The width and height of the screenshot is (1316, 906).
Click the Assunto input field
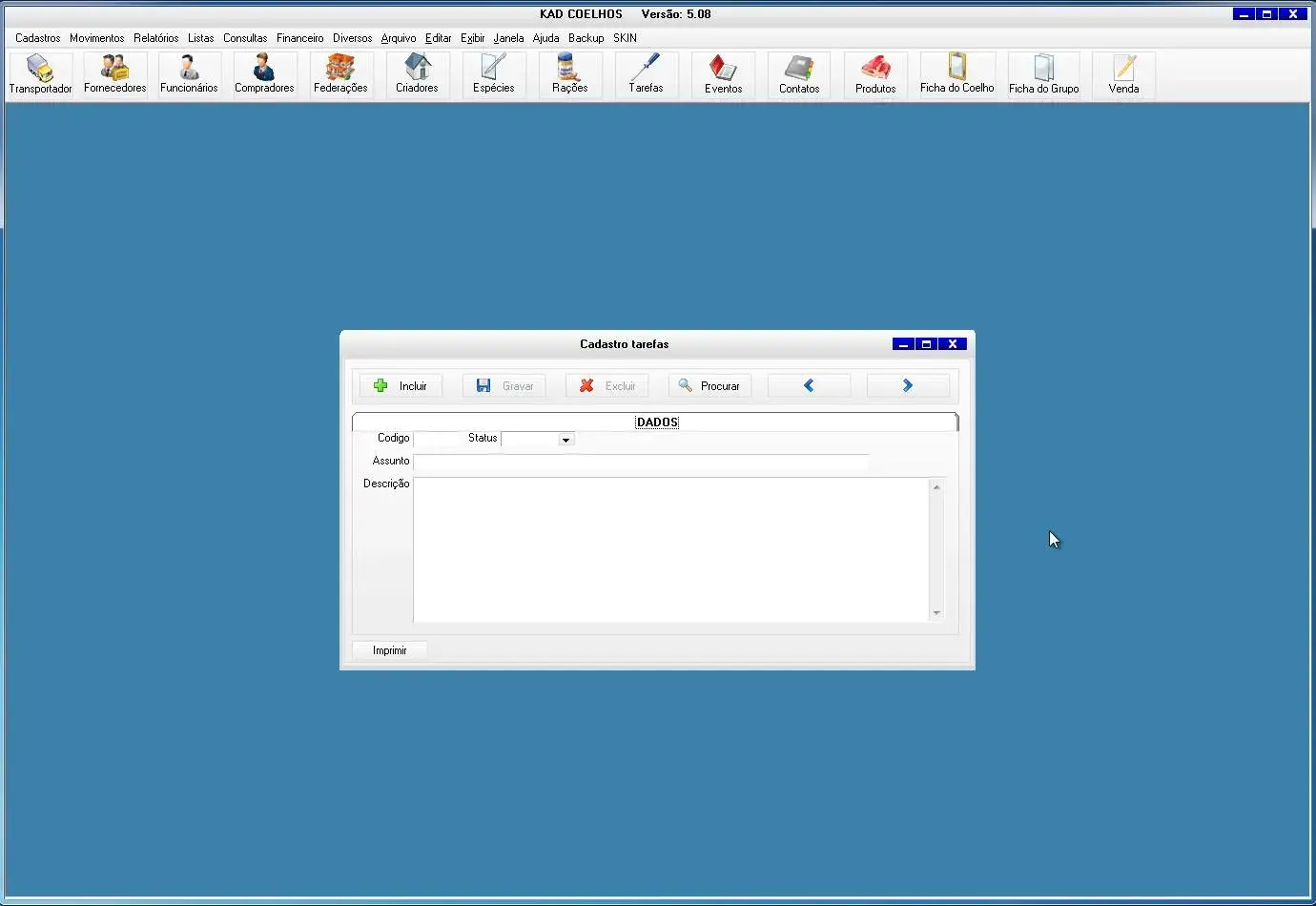tap(641, 462)
